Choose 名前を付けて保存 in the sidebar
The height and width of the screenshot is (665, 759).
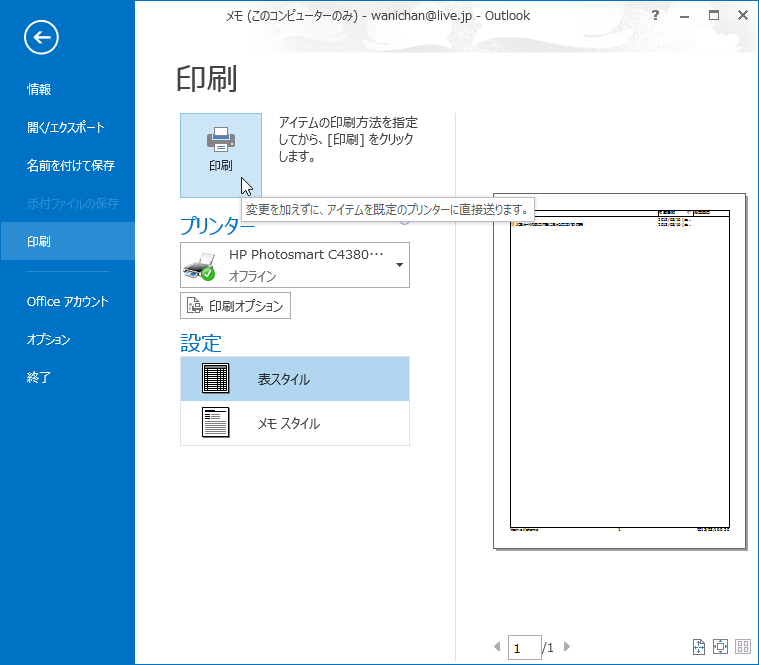point(70,166)
